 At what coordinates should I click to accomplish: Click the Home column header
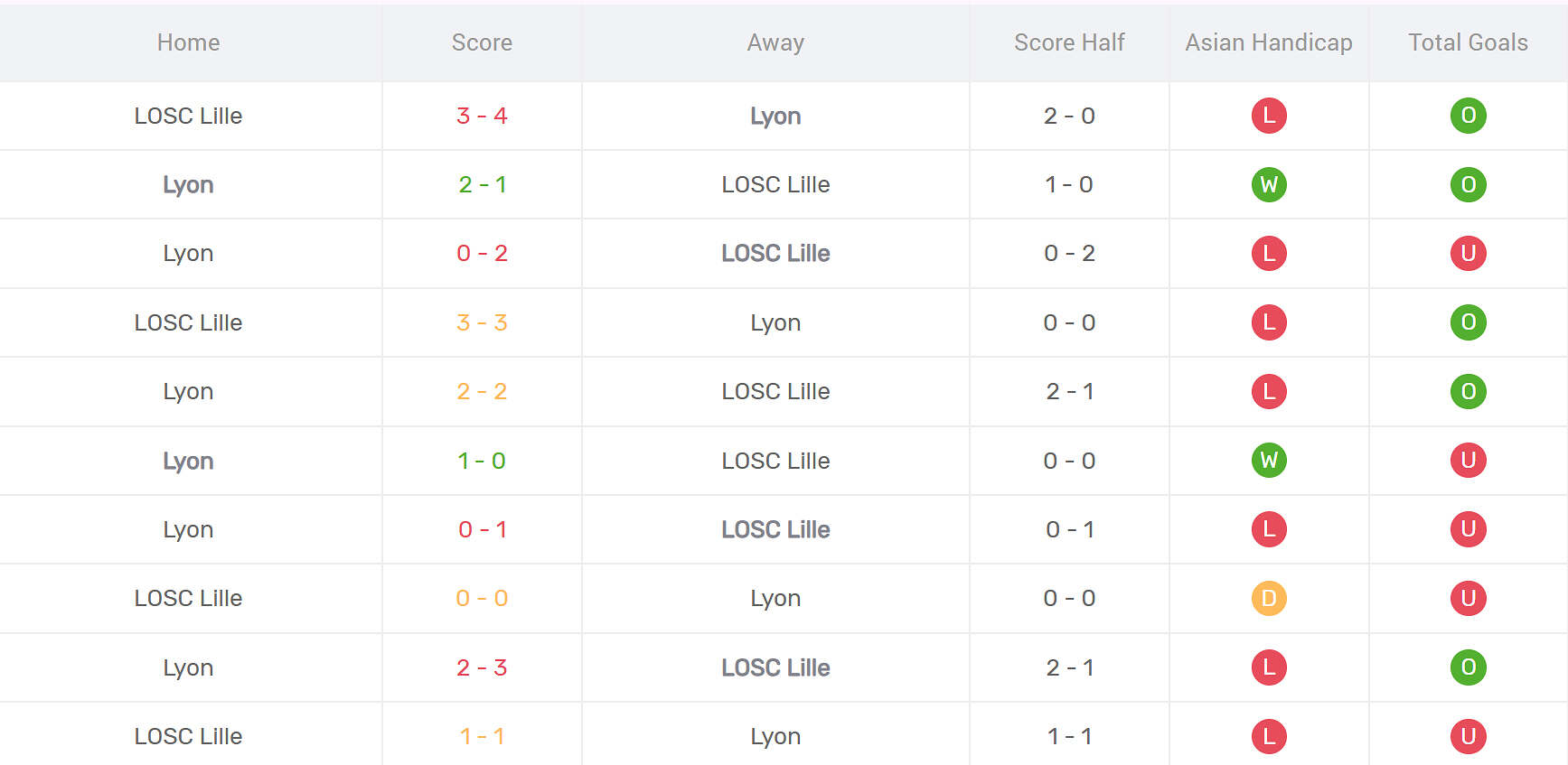pyautogui.click(x=188, y=42)
